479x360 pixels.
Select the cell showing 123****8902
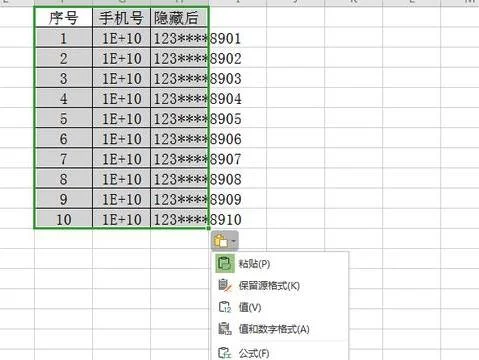[x=180, y=58]
